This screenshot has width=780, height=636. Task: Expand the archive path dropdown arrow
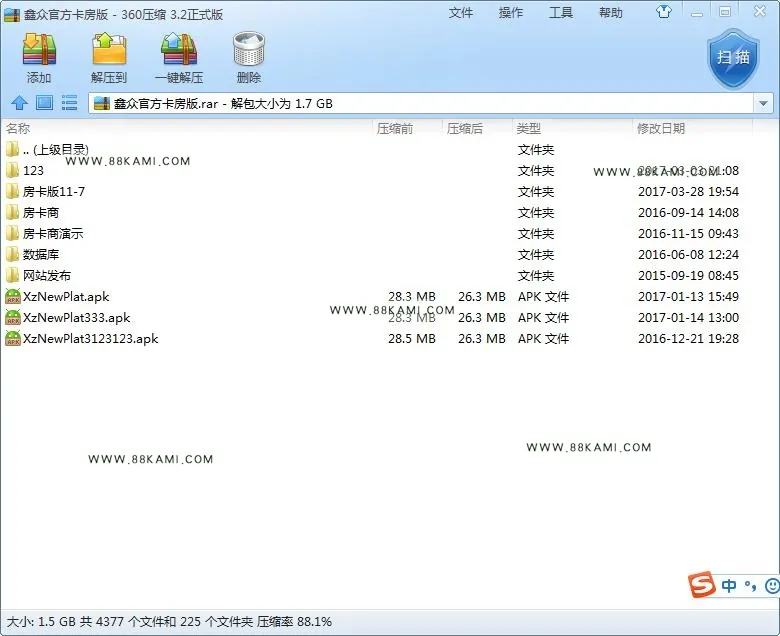pos(763,103)
